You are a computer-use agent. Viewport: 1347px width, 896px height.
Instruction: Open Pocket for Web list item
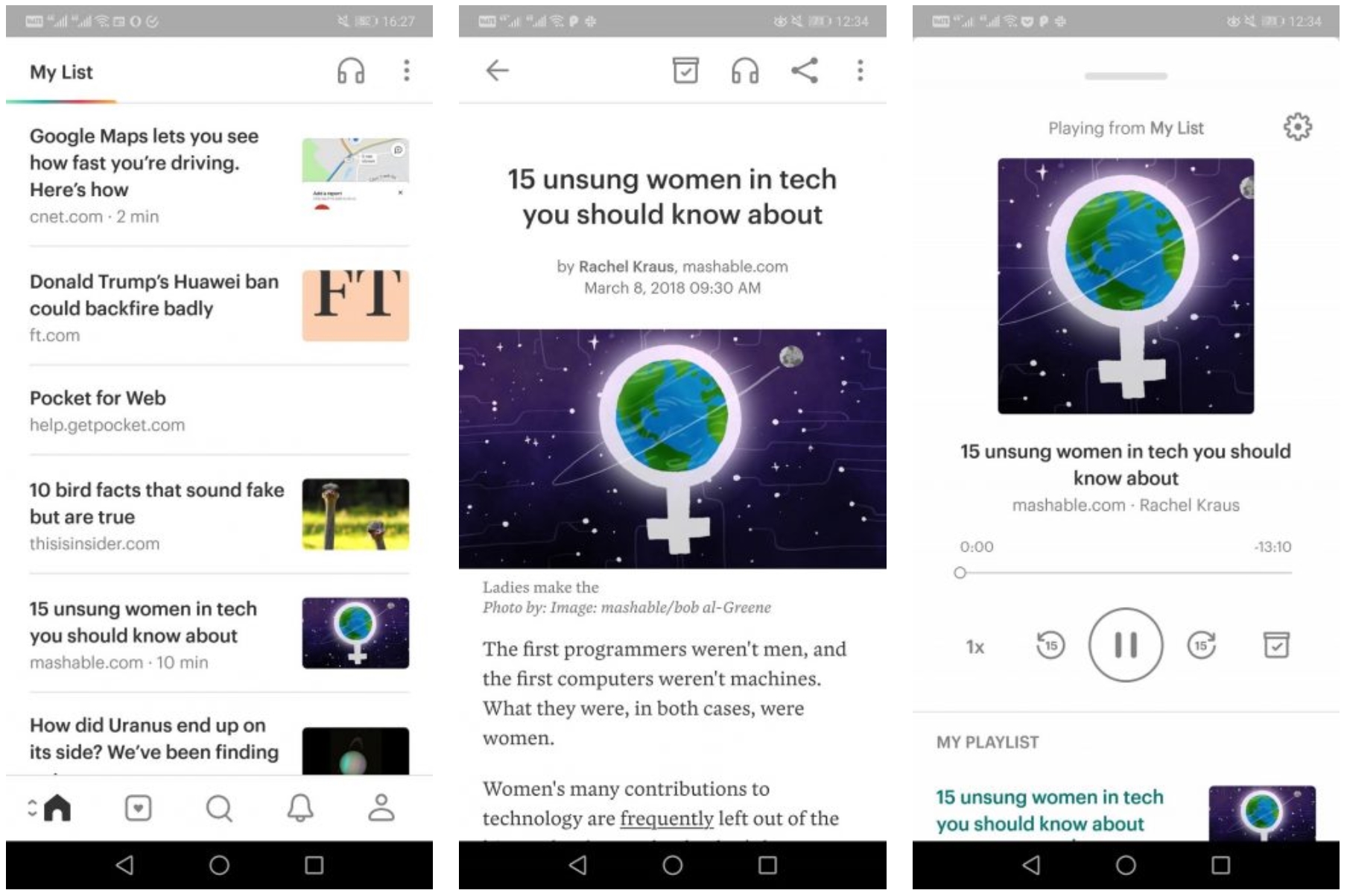[x=219, y=410]
